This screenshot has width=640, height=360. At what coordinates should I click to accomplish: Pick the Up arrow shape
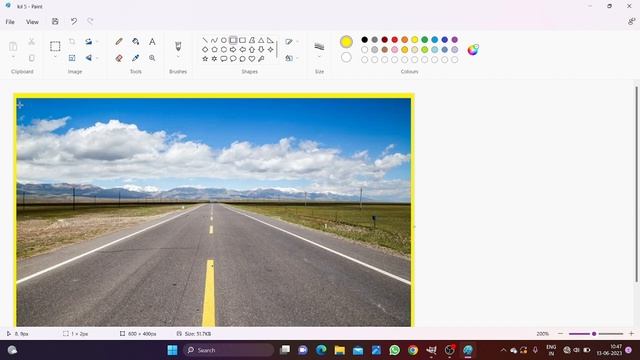pos(252,49)
